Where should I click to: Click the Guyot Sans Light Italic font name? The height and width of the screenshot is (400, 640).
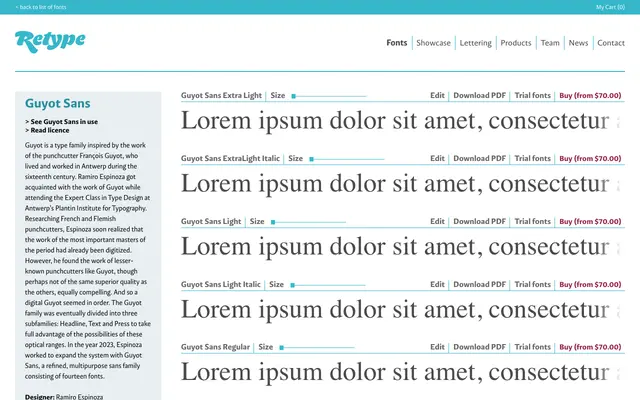[221, 284]
